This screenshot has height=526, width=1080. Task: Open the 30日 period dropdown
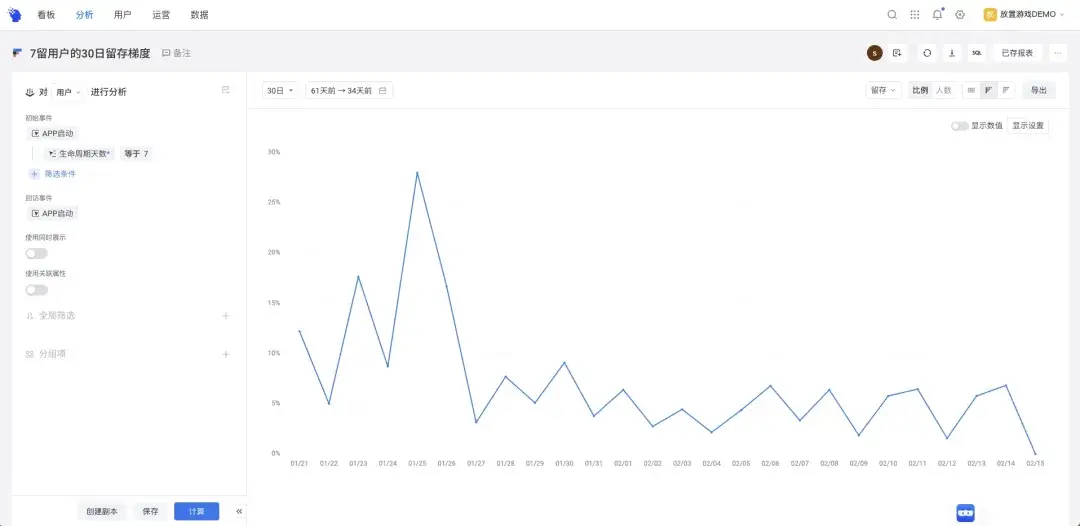click(280, 90)
